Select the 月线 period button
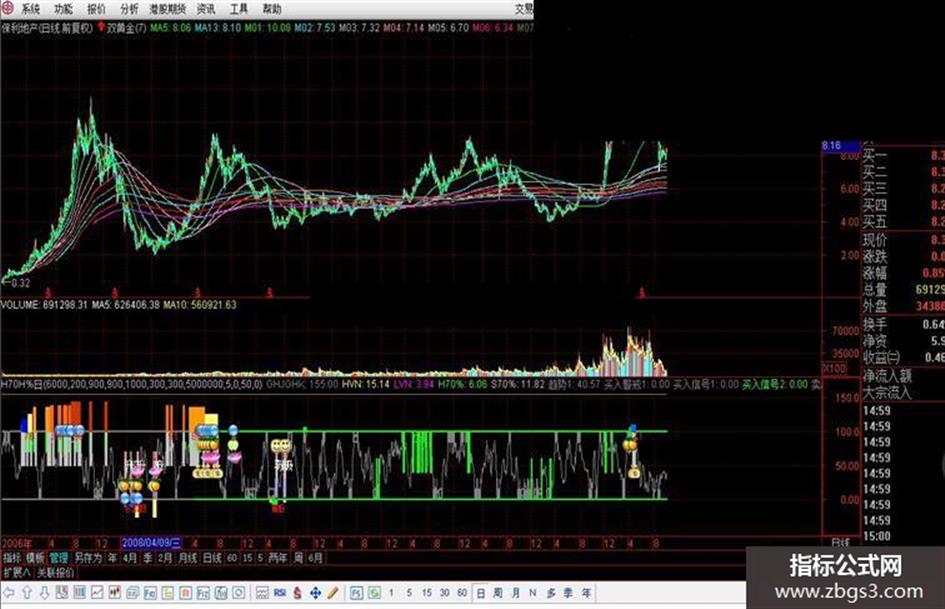 (x=187, y=558)
